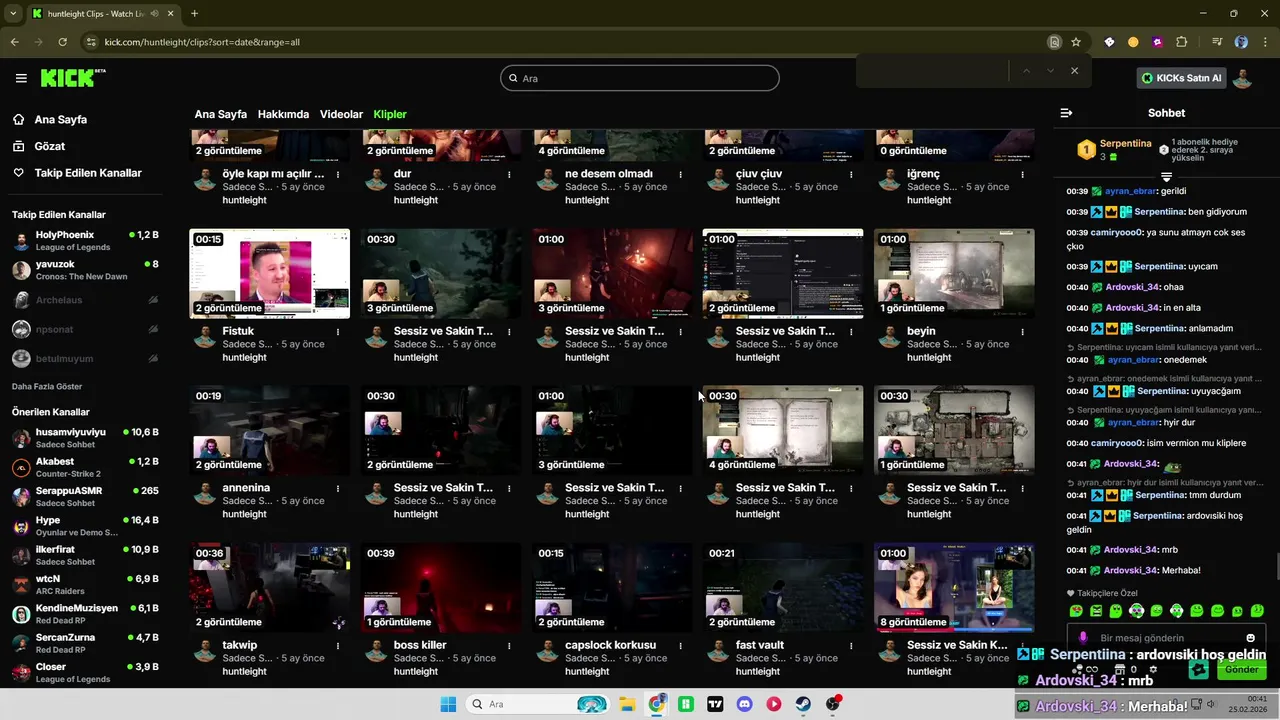
Task: Expand Daha Fazla Göster in sidebar
Action: point(47,386)
